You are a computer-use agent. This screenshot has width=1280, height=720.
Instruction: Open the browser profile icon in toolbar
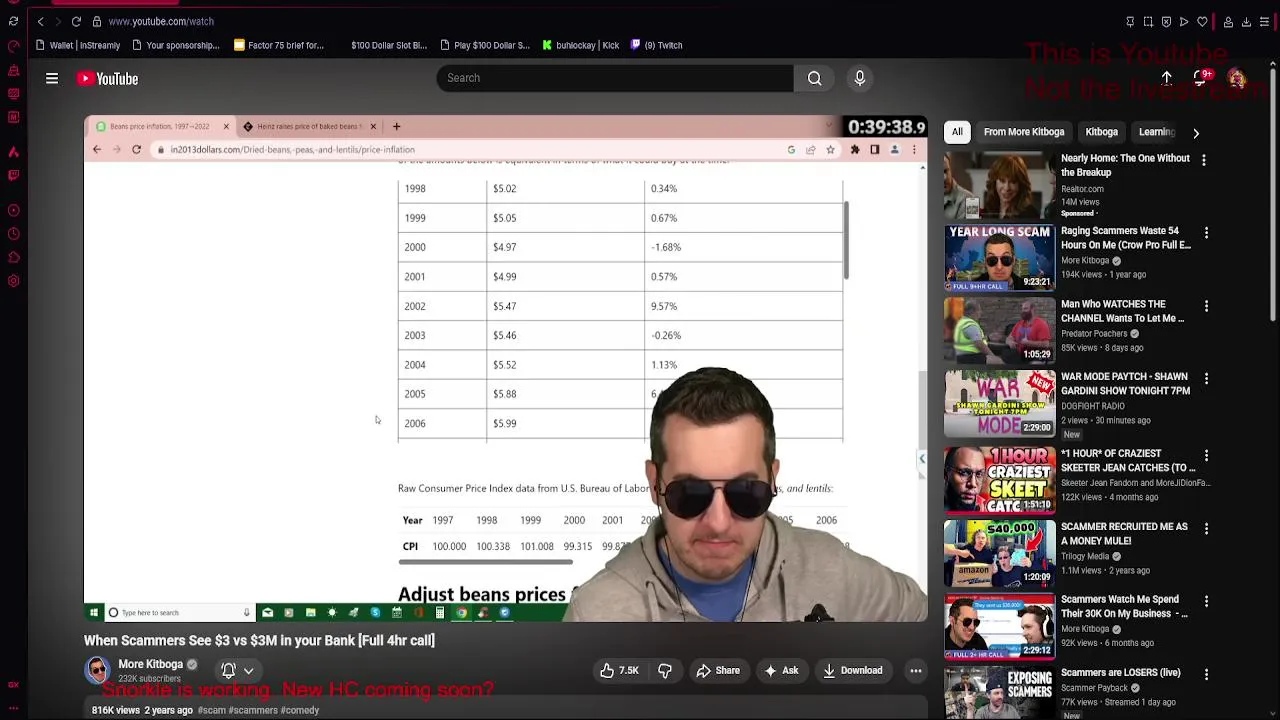pos(1228,21)
